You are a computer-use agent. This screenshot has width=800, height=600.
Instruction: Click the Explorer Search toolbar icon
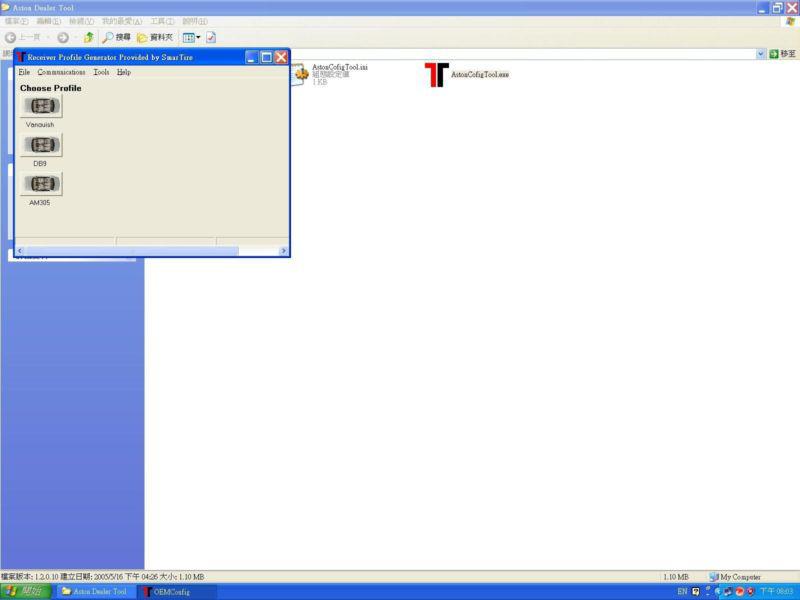pyautogui.click(x=116, y=37)
